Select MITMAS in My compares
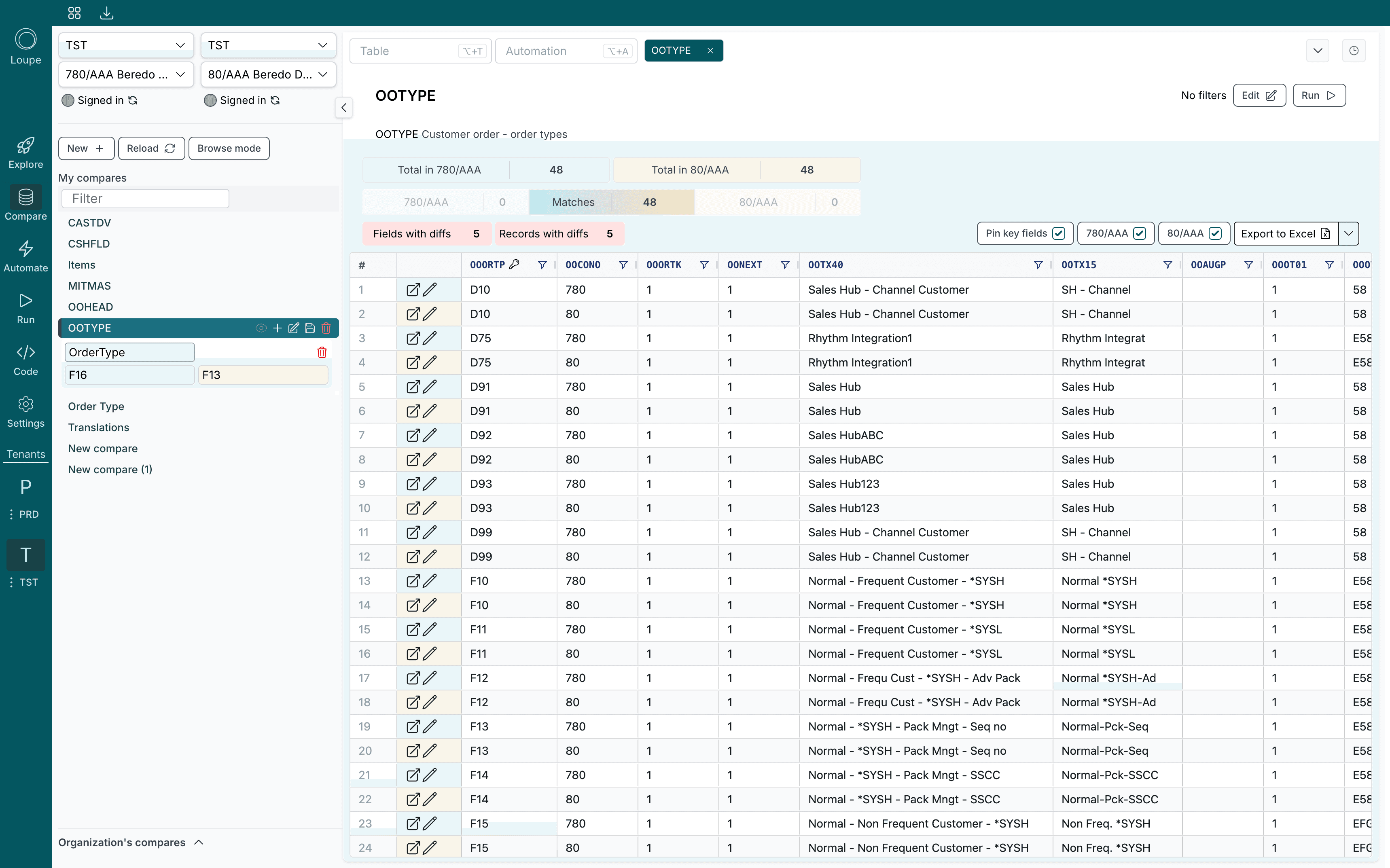The image size is (1390, 868). 89,286
